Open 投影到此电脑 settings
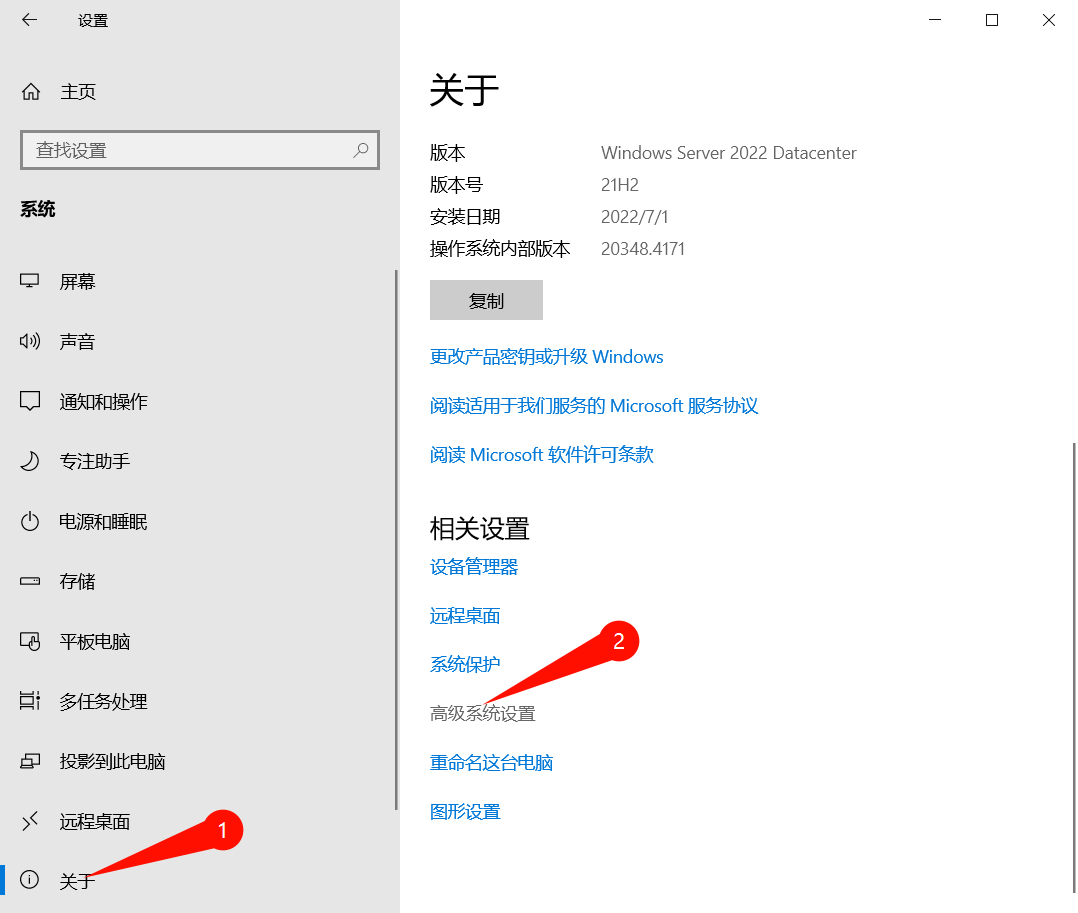The image size is (1078, 913). [x=112, y=761]
